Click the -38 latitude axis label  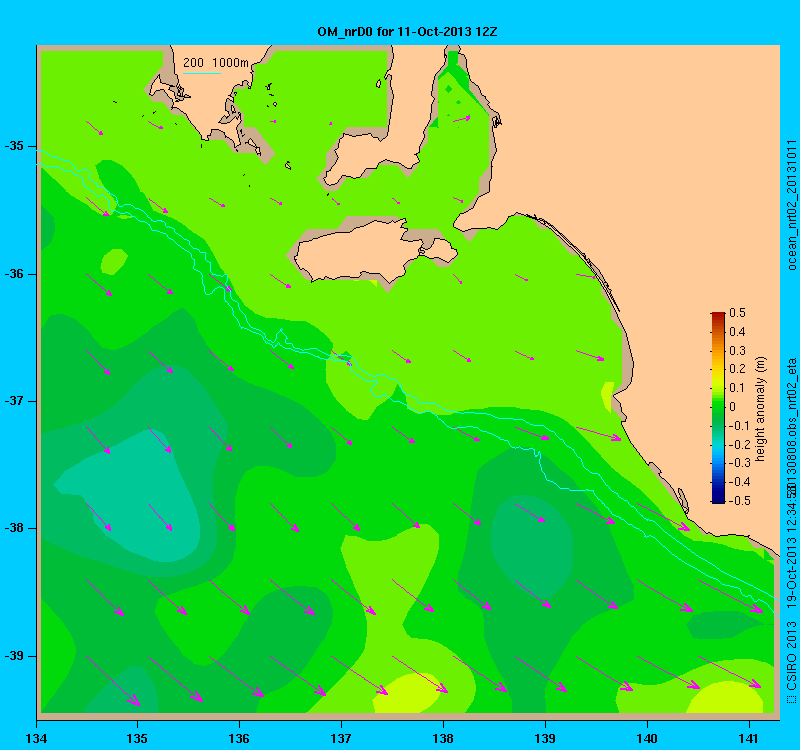point(14,528)
